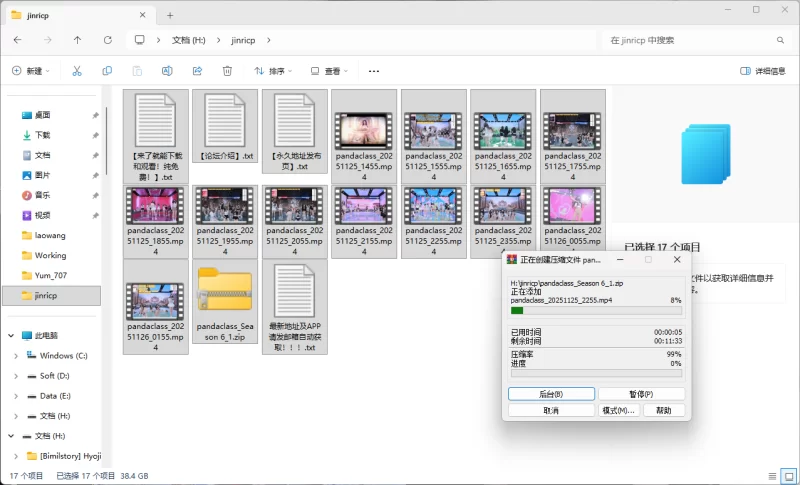Click the search box 在 jinricp 中搜索
This screenshot has height=485, width=800.
(x=690, y=40)
